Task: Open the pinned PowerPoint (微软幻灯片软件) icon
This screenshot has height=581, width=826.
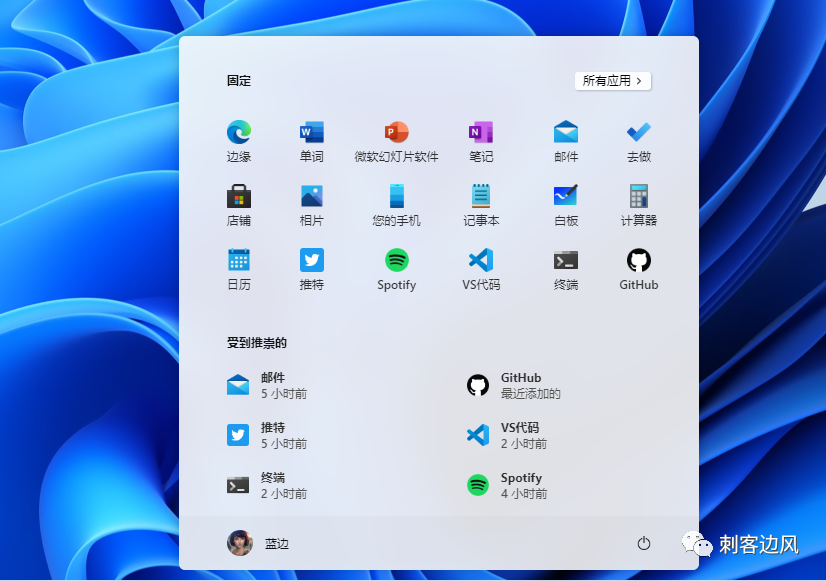Action: click(x=396, y=132)
